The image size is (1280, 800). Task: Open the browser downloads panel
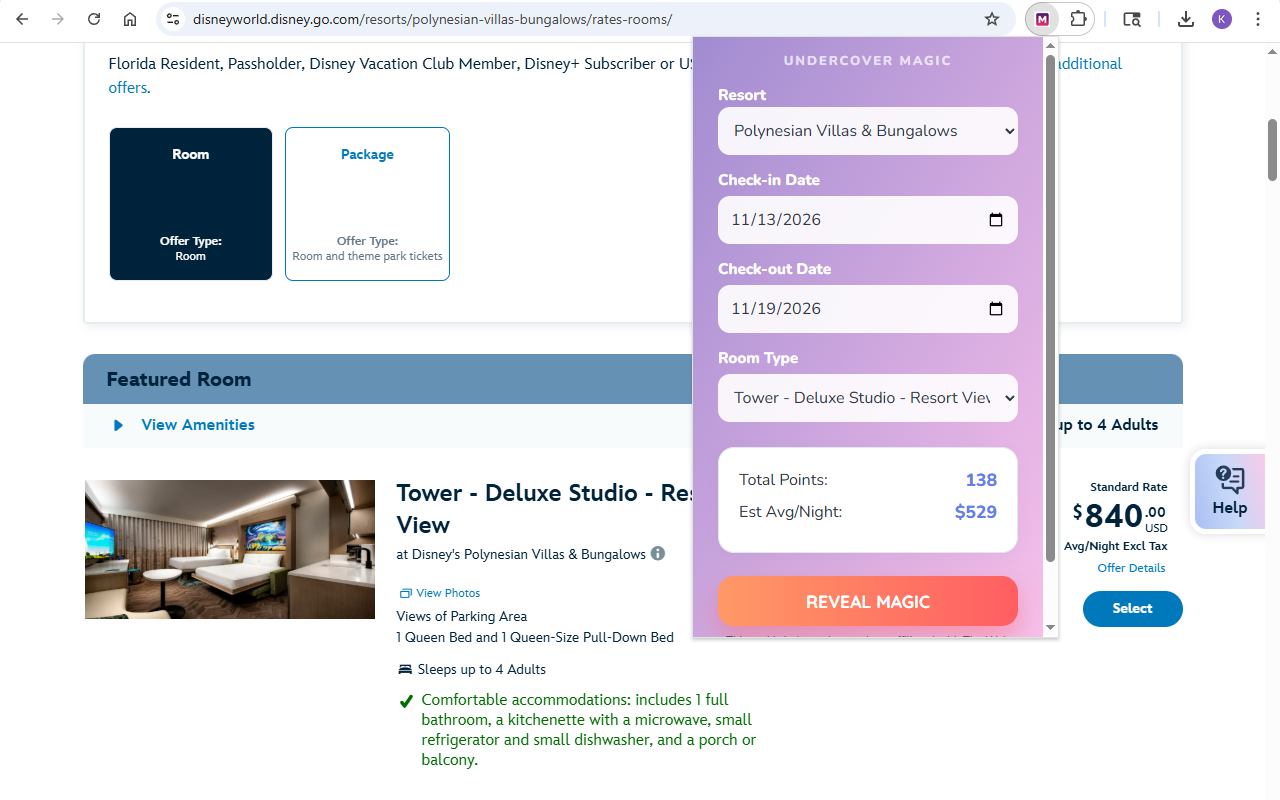pos(1185,18)
